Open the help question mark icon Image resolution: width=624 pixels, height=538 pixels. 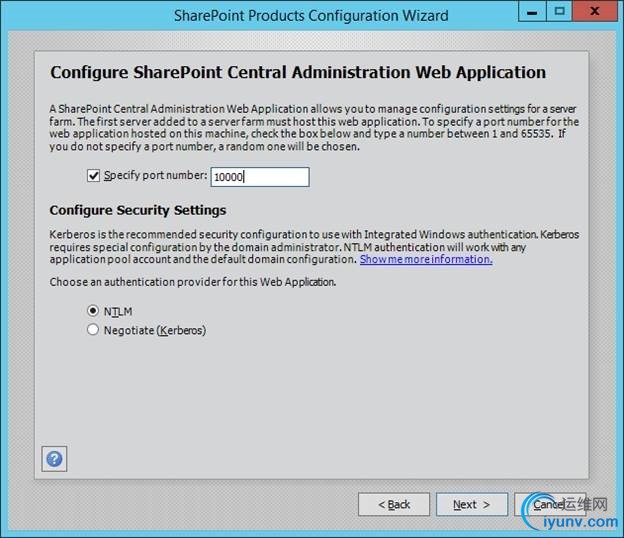pyautogui.click(x=54, y=459)
